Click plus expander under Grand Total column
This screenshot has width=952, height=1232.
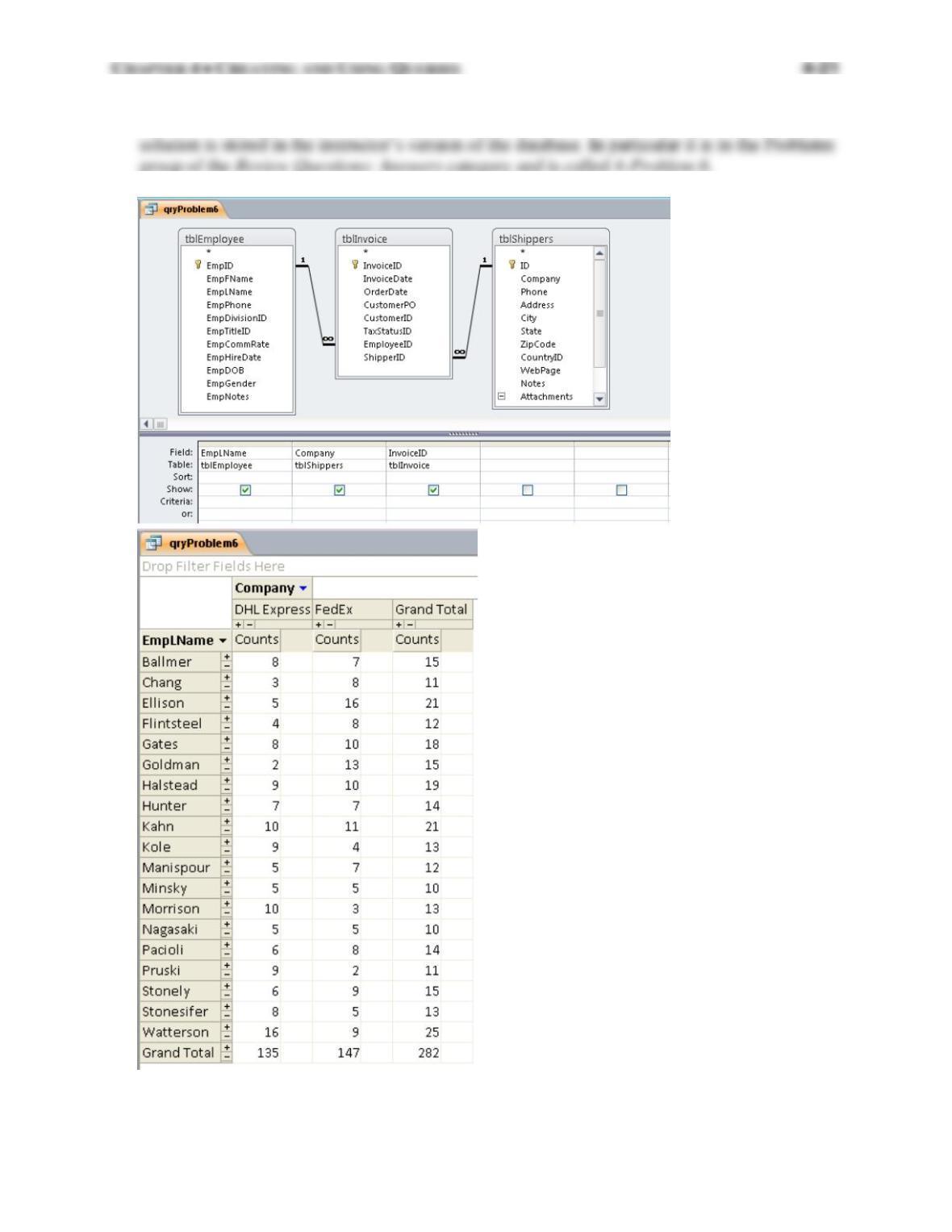399,624
